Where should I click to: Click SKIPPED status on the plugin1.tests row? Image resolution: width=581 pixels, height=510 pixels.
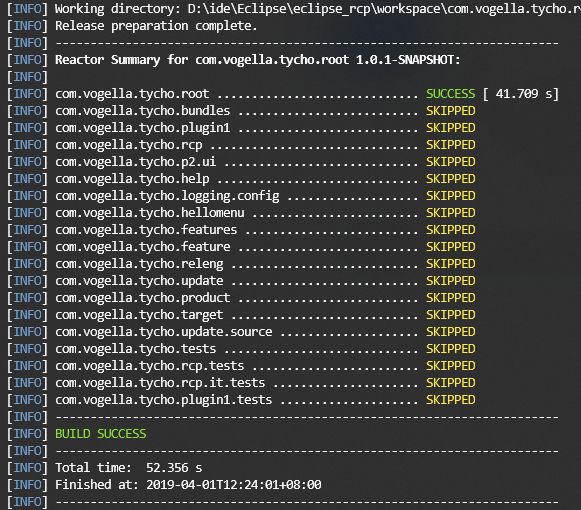tap(450, 400)
